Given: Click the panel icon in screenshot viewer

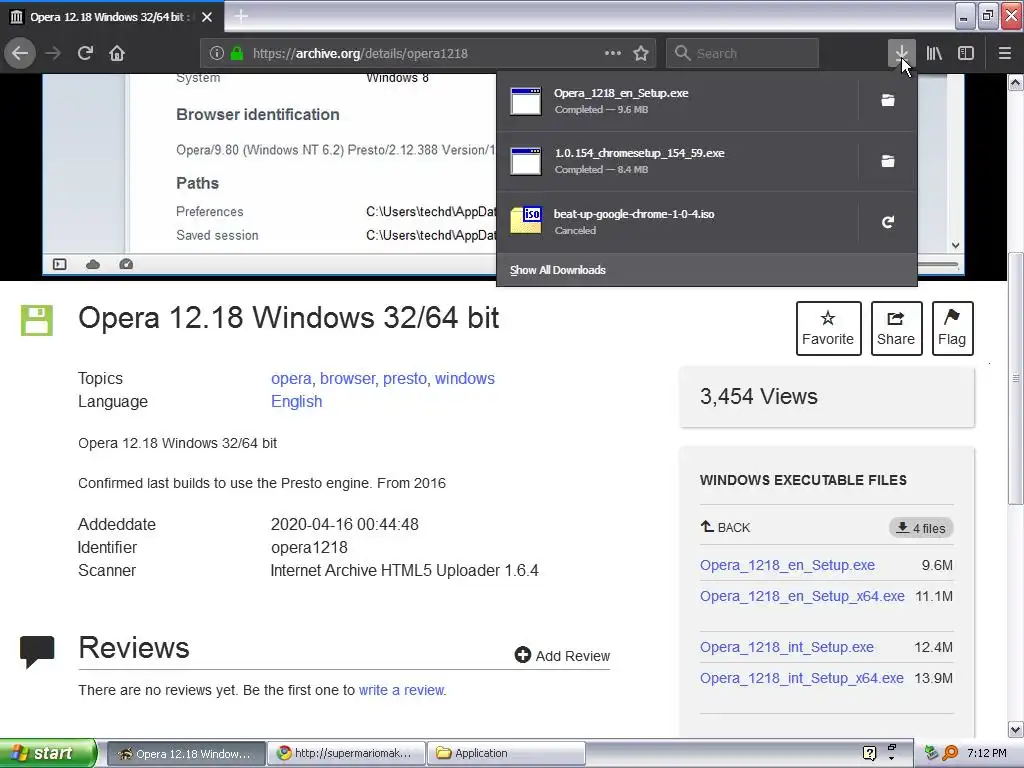Looking at the screenshot, I should click(x=59, y=264).
